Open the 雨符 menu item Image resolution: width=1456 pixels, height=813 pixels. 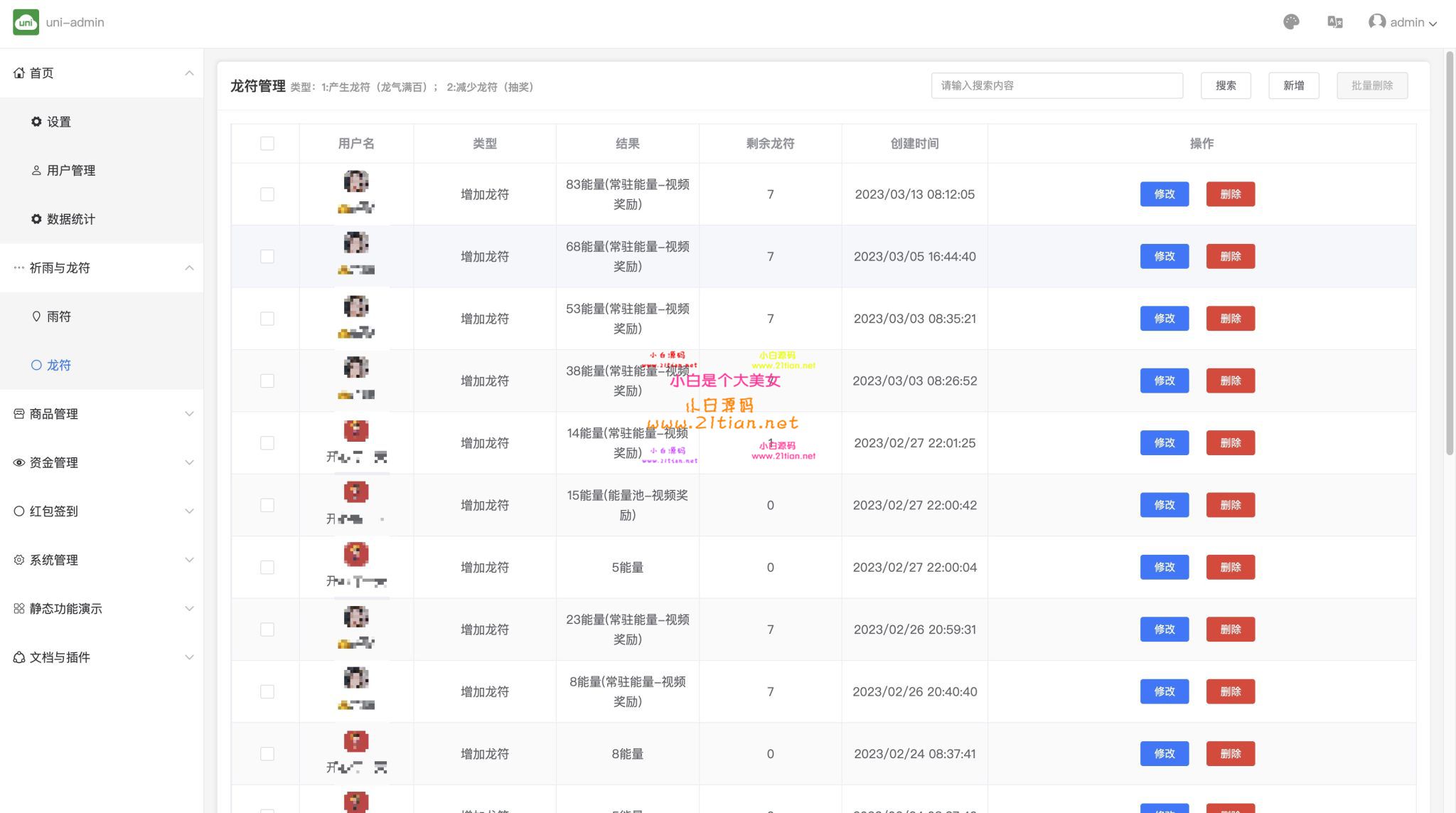59,317
